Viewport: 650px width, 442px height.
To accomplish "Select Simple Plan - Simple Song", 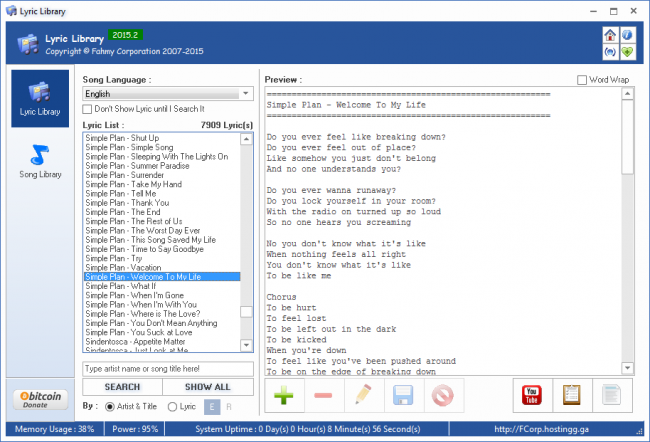I will pos(162,147).
